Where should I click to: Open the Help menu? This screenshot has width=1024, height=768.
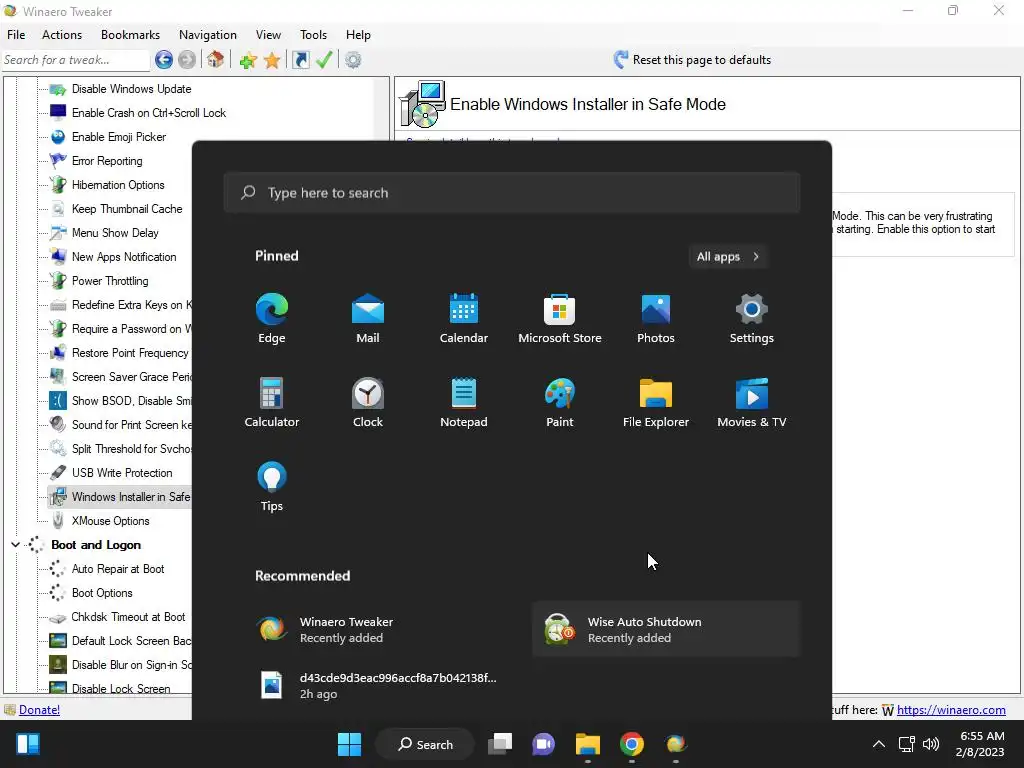point(358,35)
